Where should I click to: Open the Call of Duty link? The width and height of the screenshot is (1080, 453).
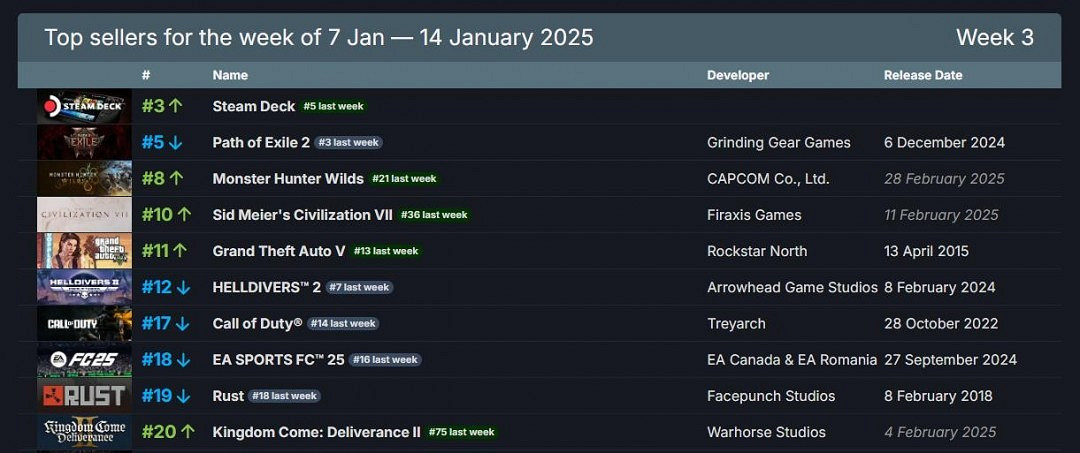(257, 324)
